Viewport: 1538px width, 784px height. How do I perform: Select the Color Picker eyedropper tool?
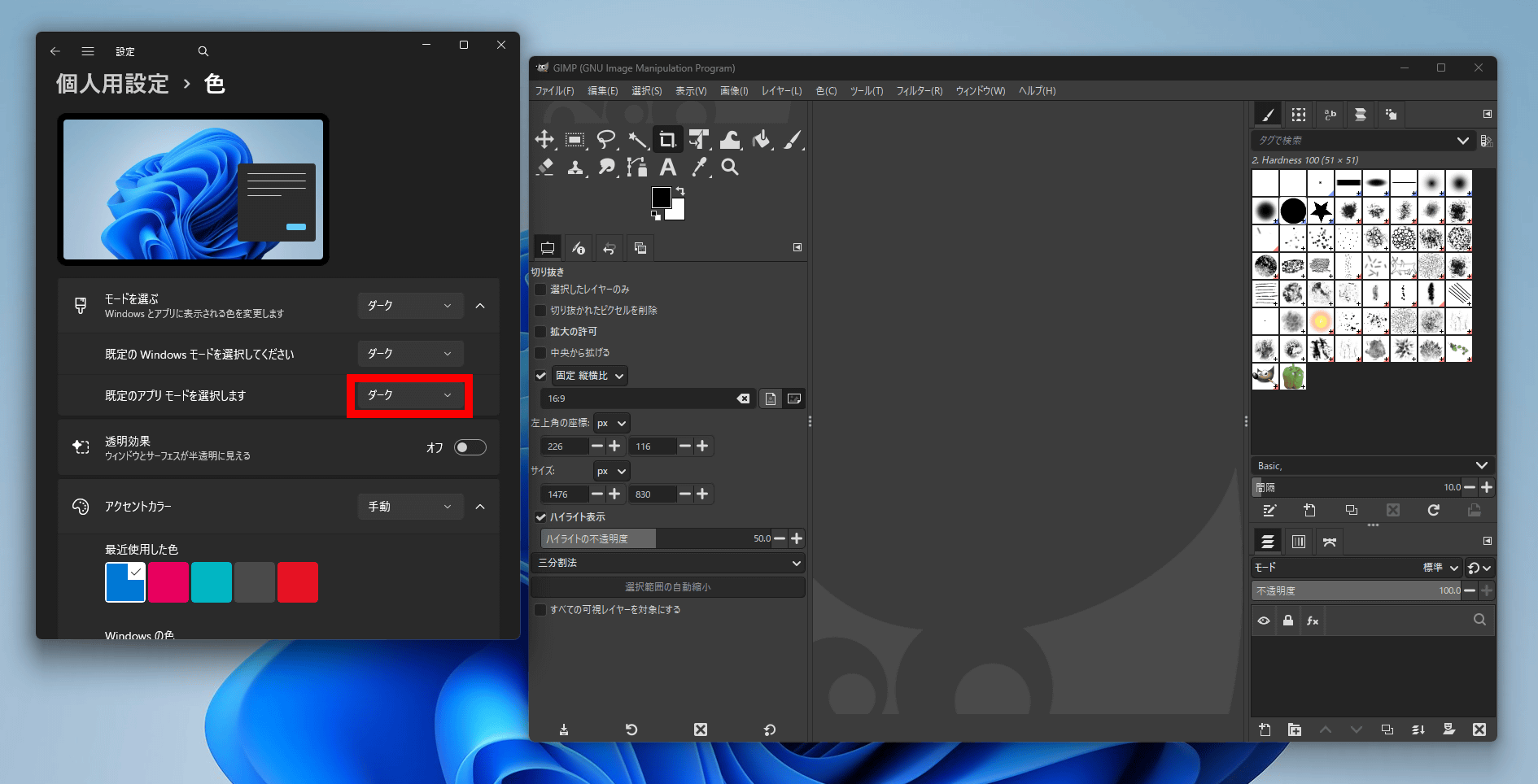[x=699, y=168]
